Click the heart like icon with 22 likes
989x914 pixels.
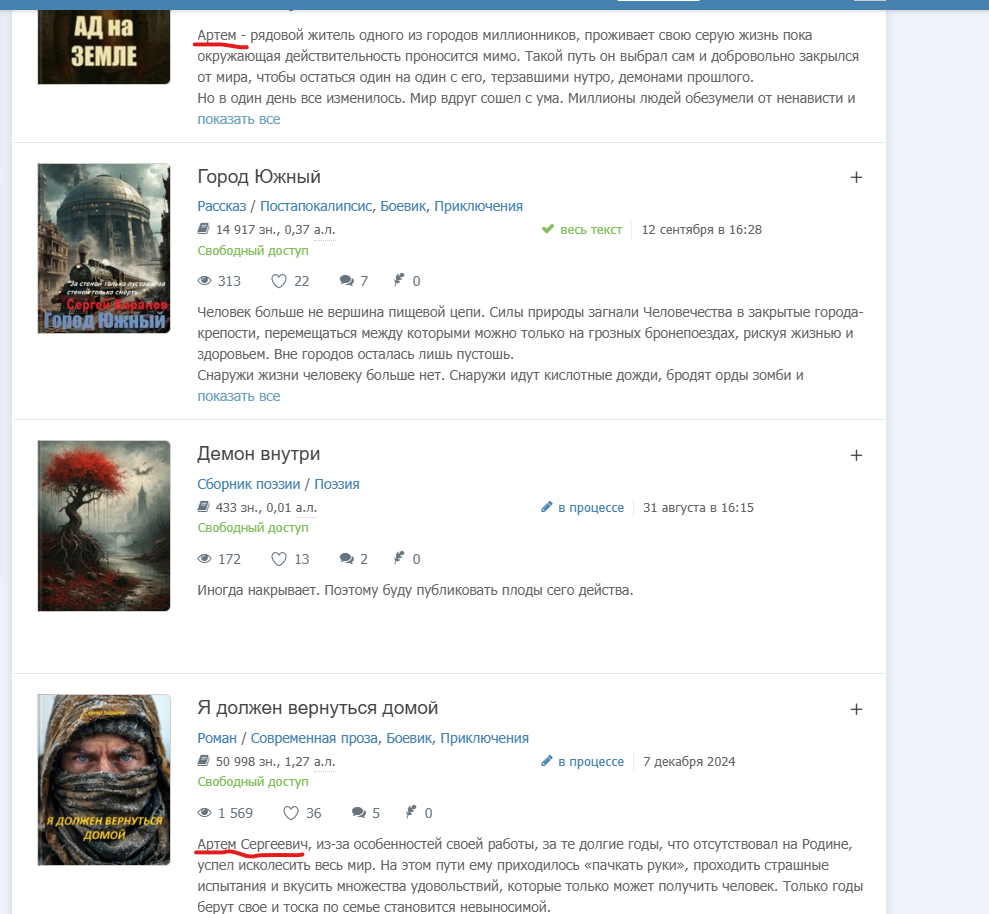(279, 281)
